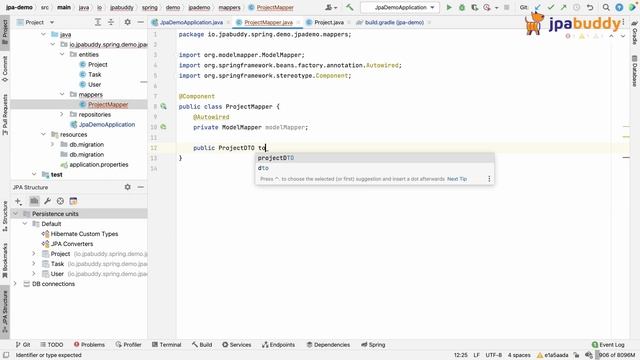Click the calendar-like icon in JPA Structure toolbar
Screen dimensions: 640x360
73,201
